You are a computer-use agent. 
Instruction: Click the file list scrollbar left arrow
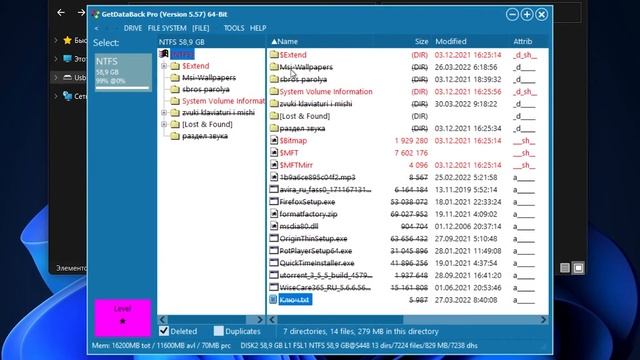[x=272, y=320]
